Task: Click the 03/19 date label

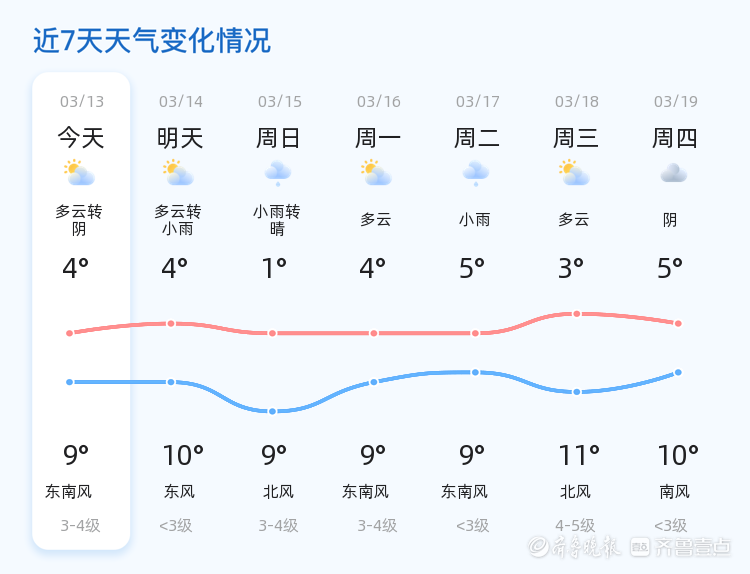Action: point(676,101)
